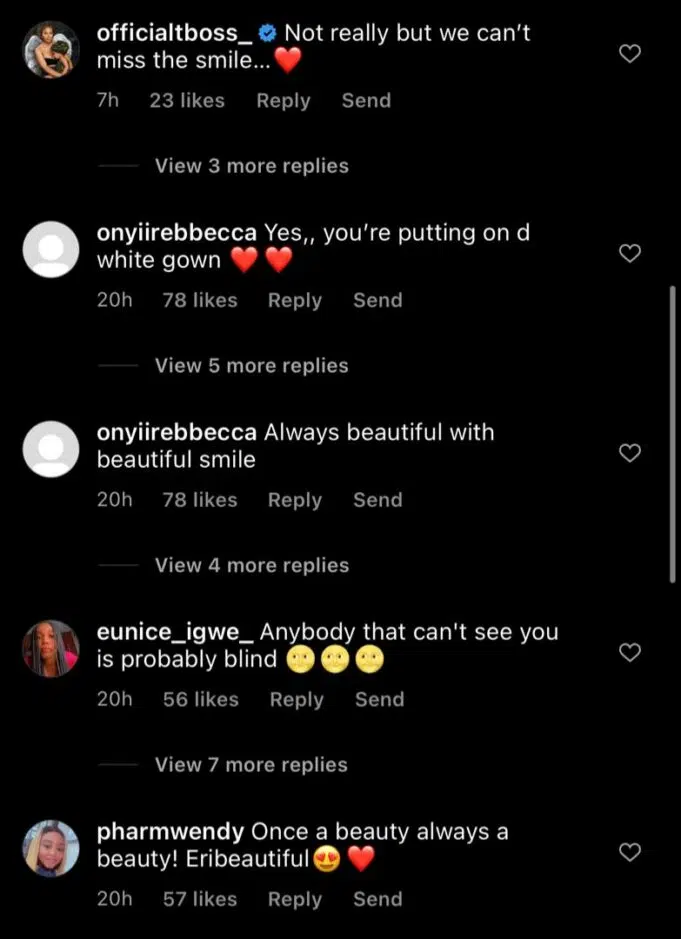This screenshot has height=939, width=681.
Task: Heart the 'putting on d white gown' comment
Action: point(630,254)
